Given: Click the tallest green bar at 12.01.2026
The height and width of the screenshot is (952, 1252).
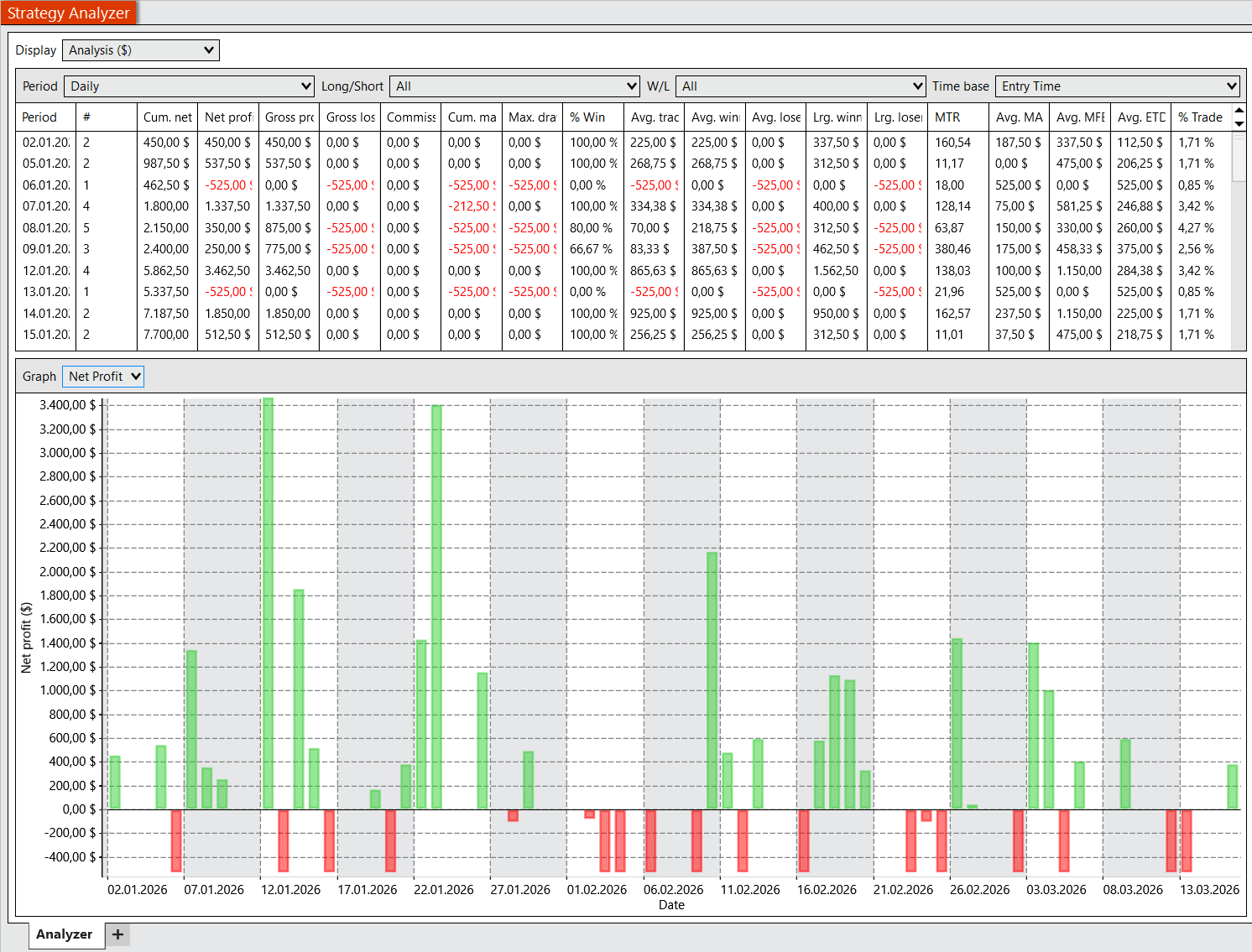Looking at the screenshot, I should tap(268, 602).
